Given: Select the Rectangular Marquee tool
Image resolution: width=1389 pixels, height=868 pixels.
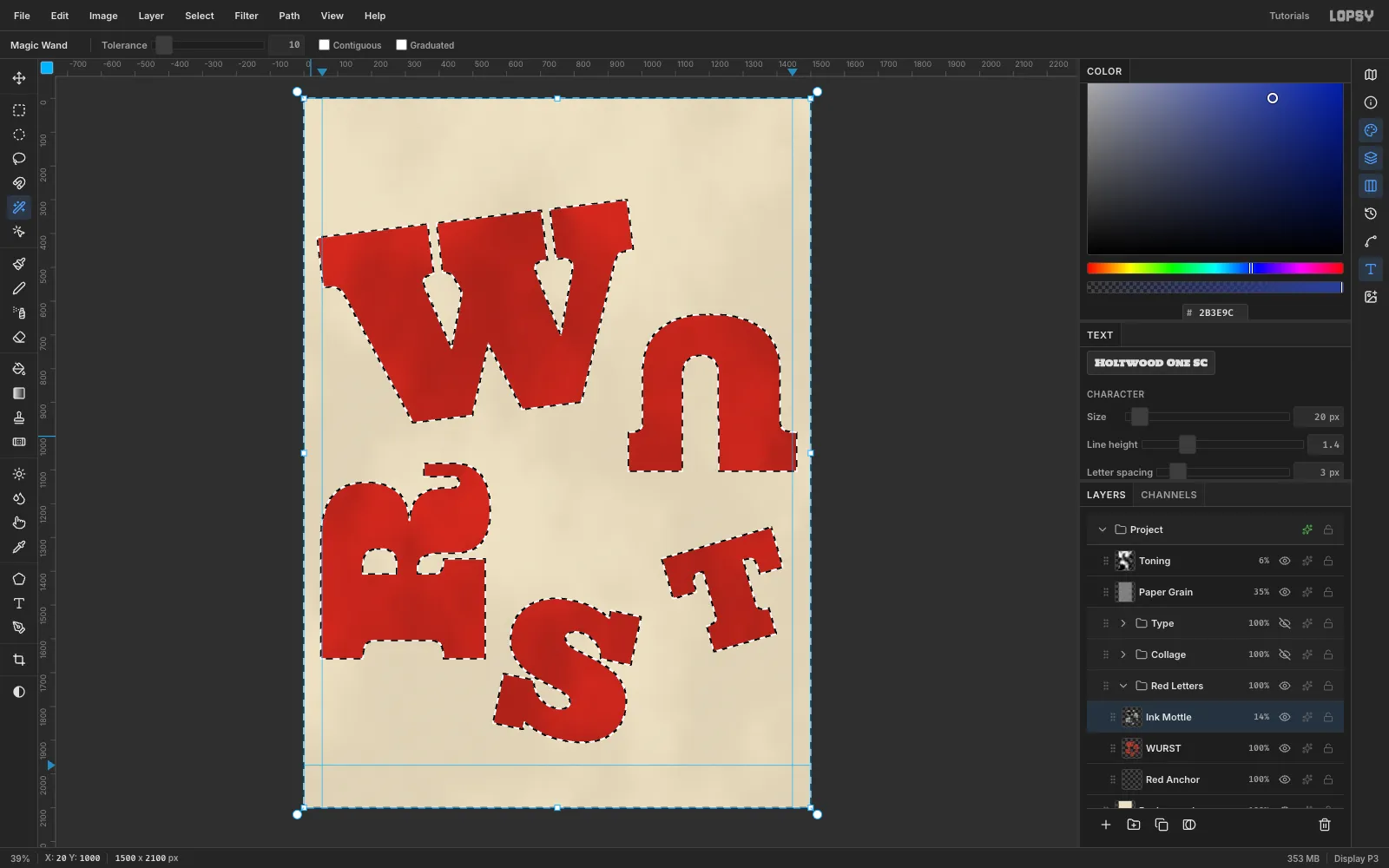Looking at the screenshot, I should click(19, 110).
